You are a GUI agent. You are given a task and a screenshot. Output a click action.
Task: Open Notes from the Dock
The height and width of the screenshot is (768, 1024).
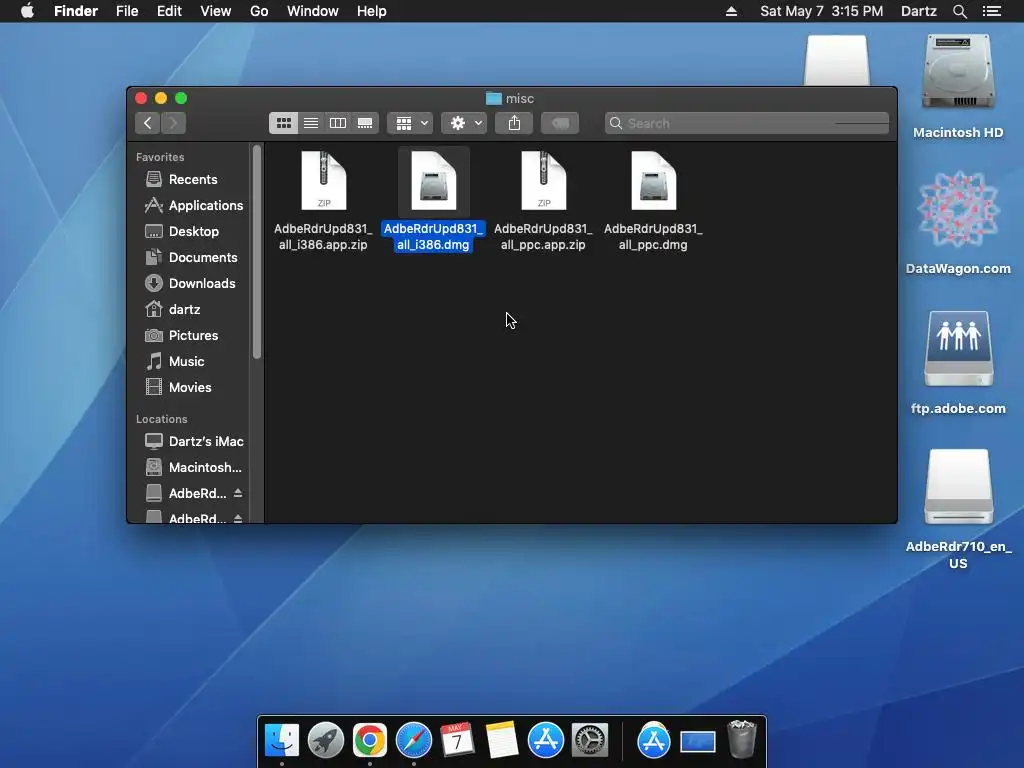point(502,740)
